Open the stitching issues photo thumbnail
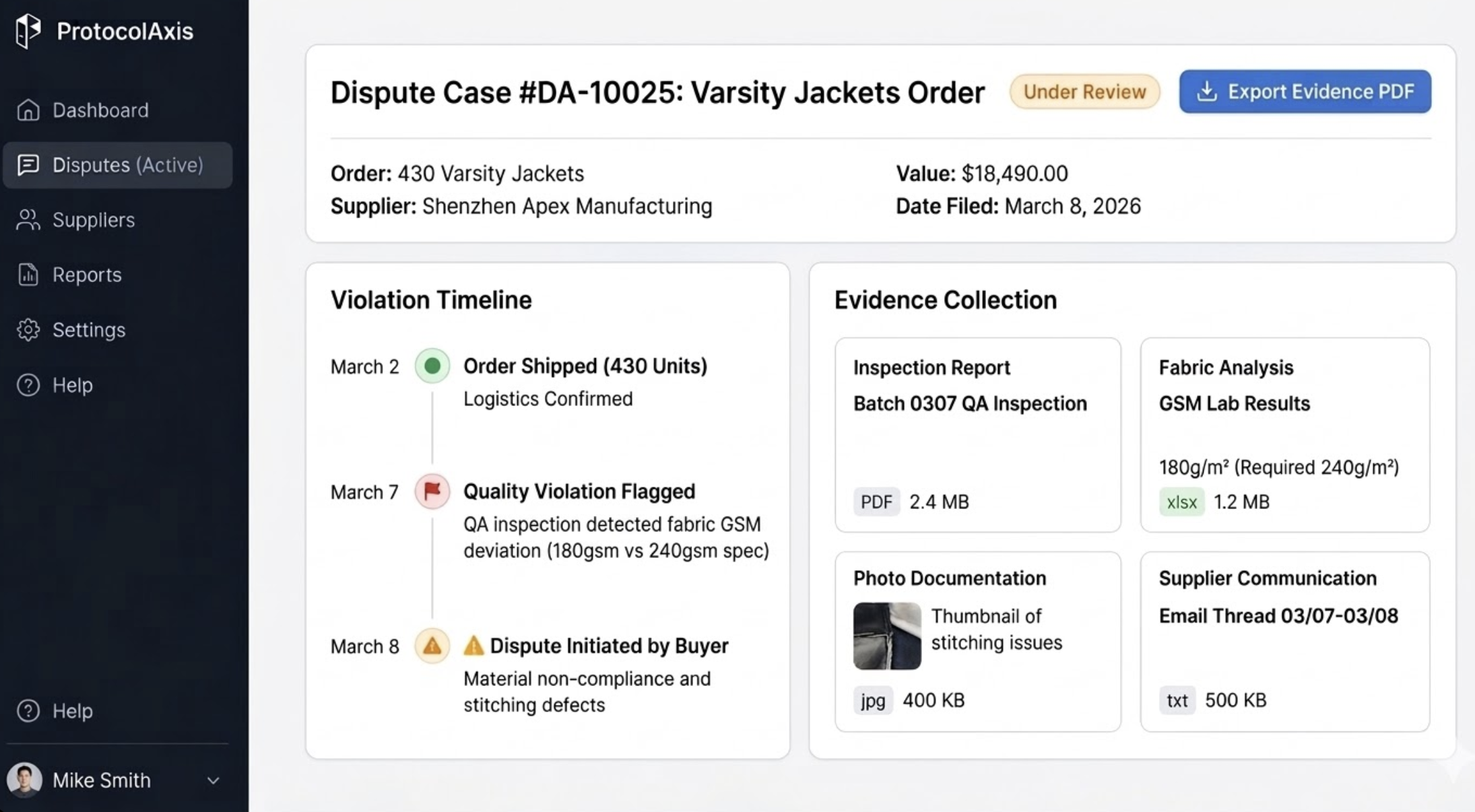The image size is (1475, 812). [887, 636]
